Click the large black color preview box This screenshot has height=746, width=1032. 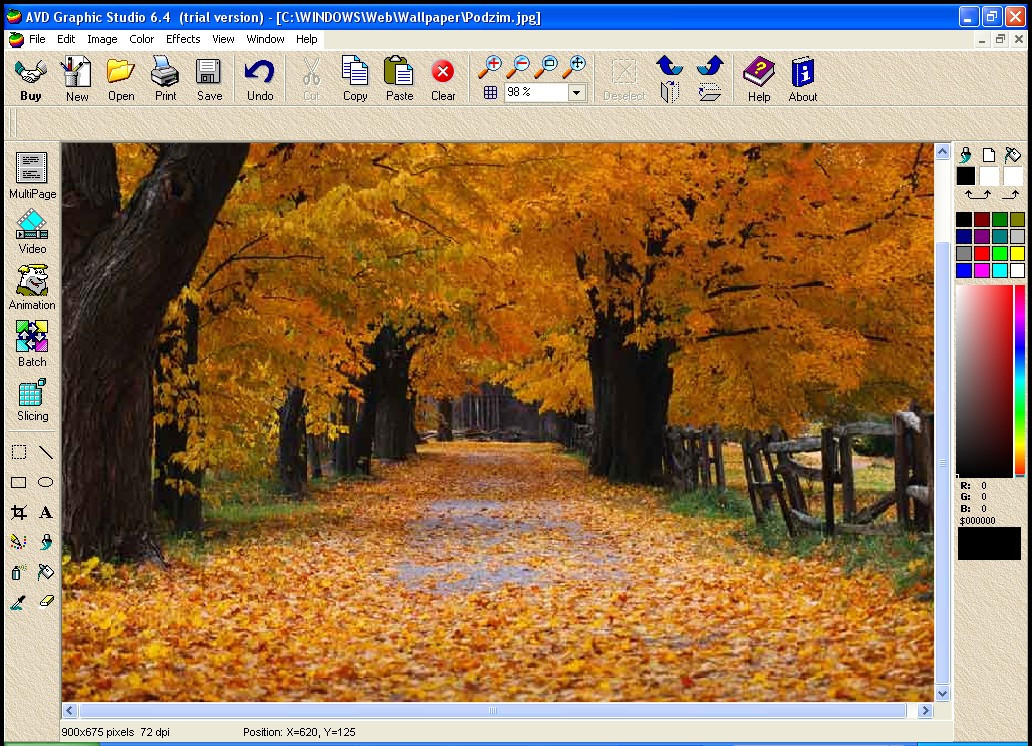pos(989,543)
